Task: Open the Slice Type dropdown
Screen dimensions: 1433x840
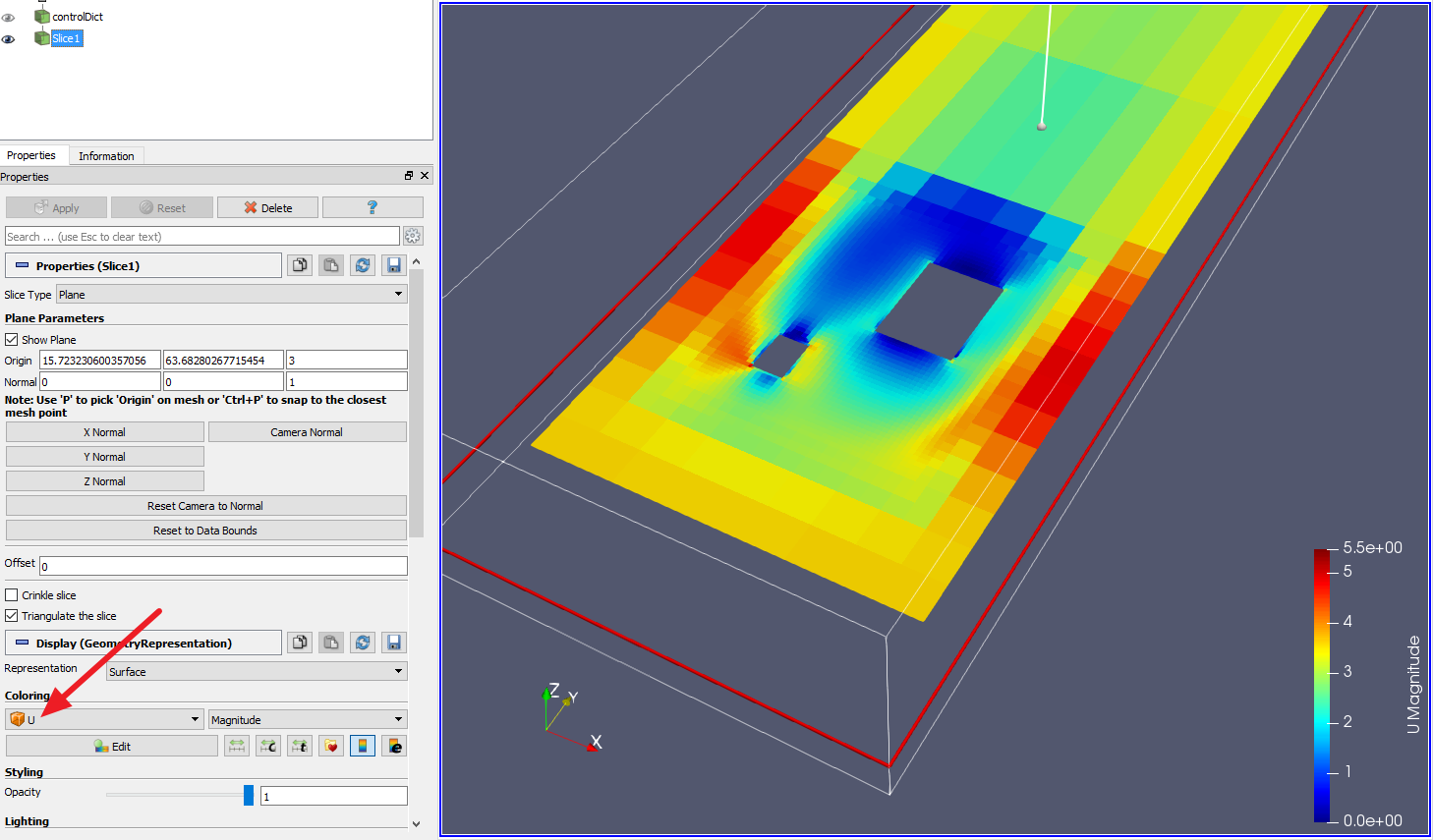Action: tap(231, 295)
